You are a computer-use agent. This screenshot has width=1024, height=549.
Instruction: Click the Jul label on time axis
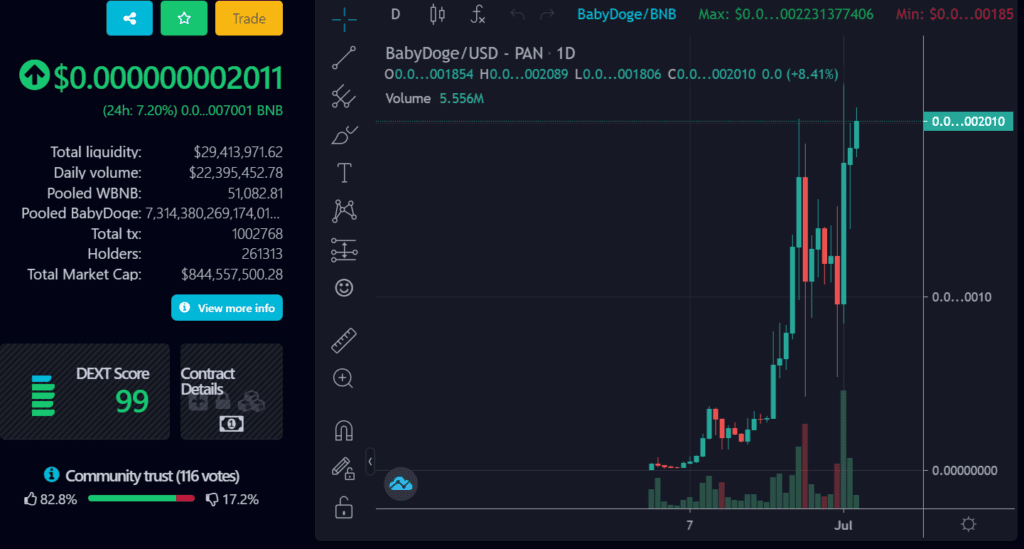coord(843,525)
